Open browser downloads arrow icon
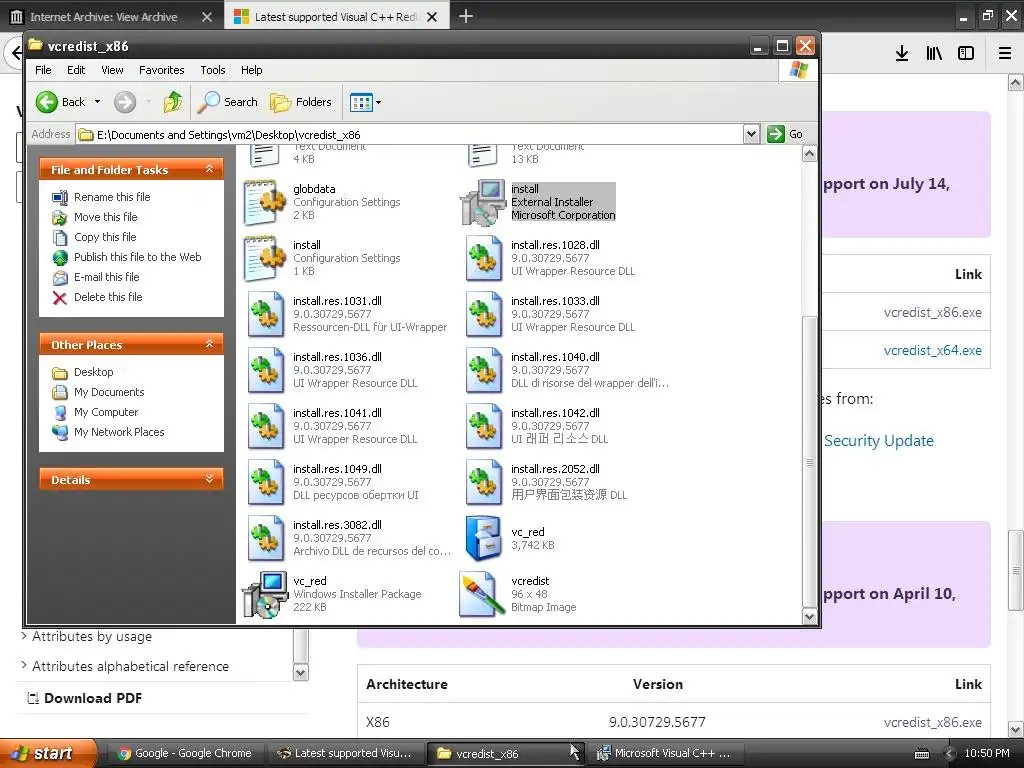The height and width of the screenshot is (768, 1024). click(x=902, y=54)
